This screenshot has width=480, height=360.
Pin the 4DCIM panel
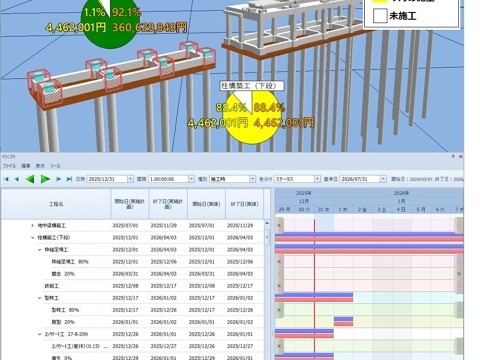[x=453, y=156]
